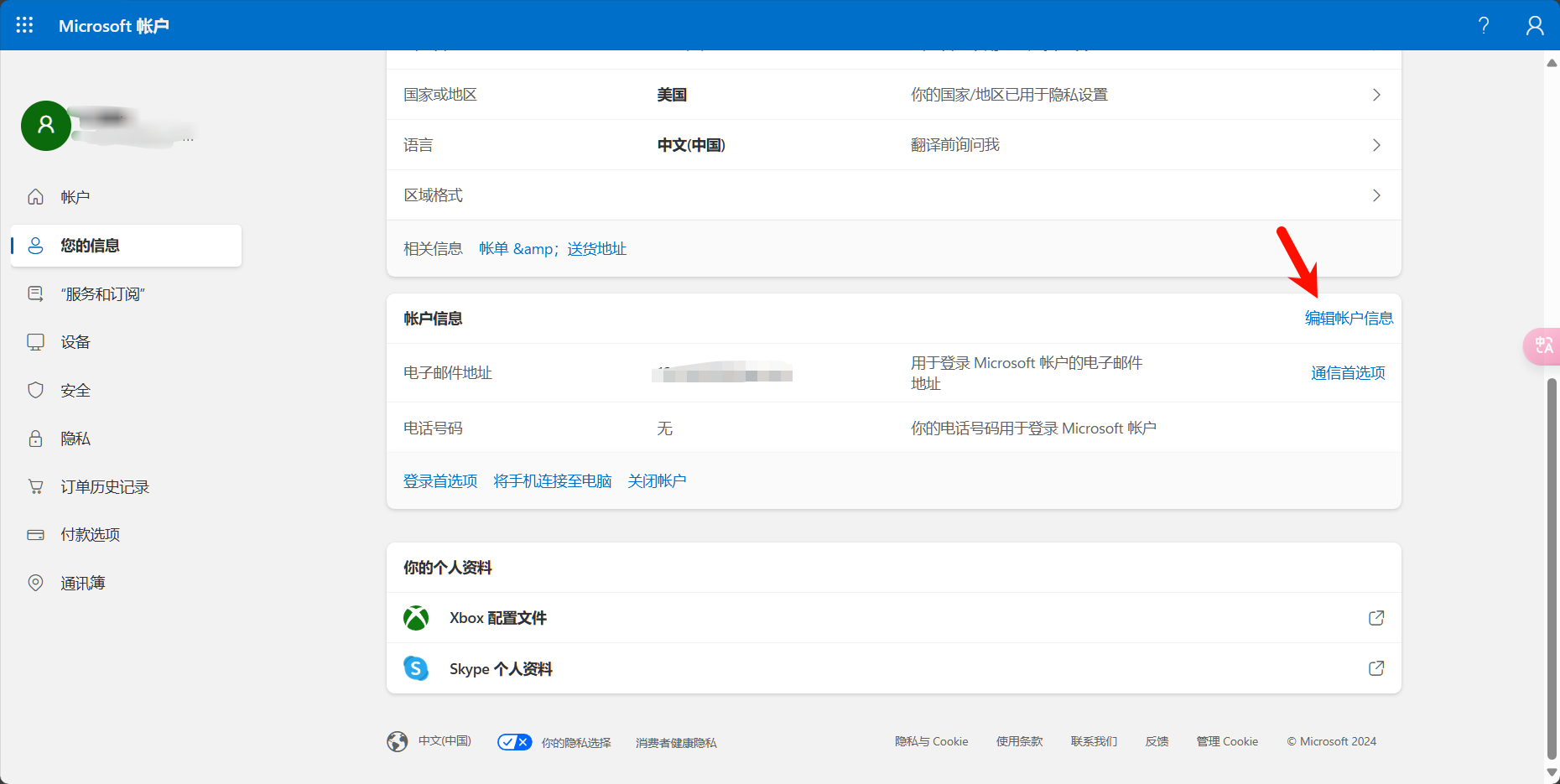Click the 编辑帐户信息 link
This screenshot has width=1560, height=784.
click(x=1349, y=319)
